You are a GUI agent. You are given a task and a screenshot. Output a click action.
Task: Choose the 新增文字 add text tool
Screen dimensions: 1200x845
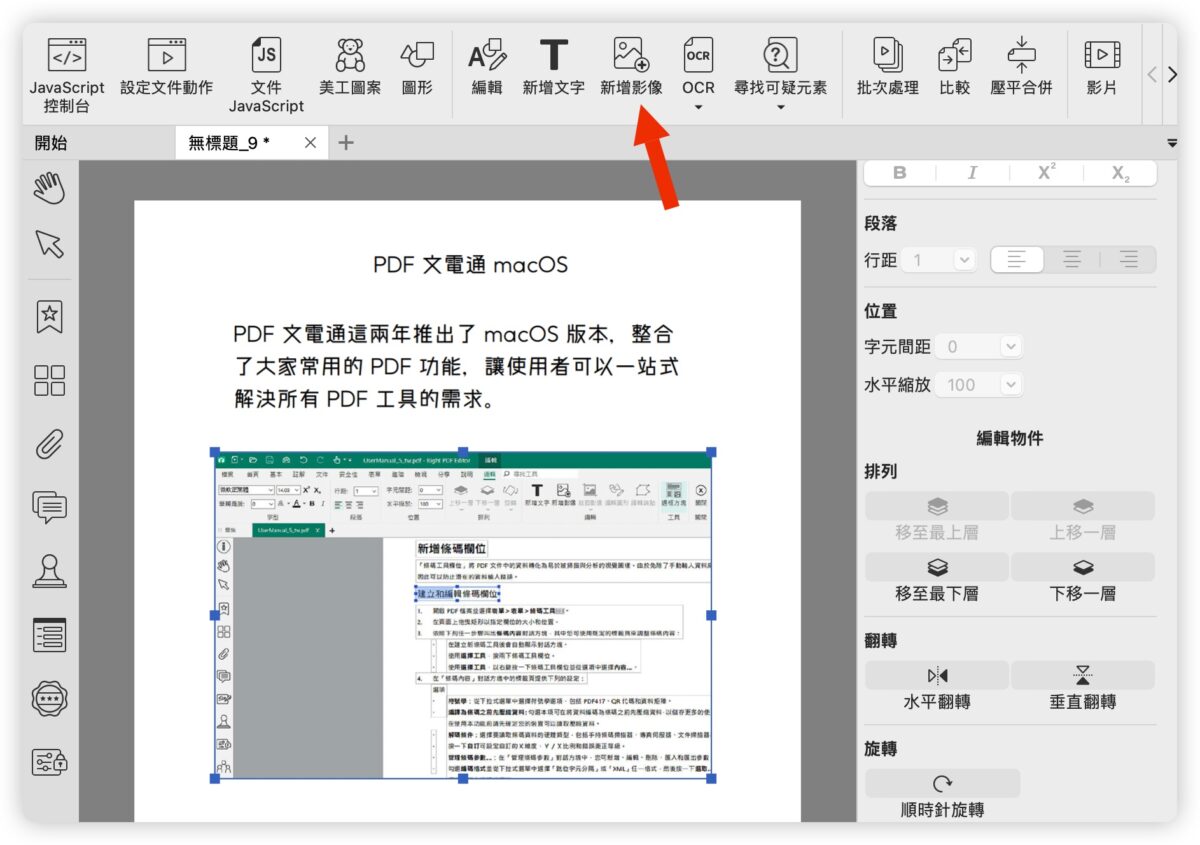click(553, 66)
